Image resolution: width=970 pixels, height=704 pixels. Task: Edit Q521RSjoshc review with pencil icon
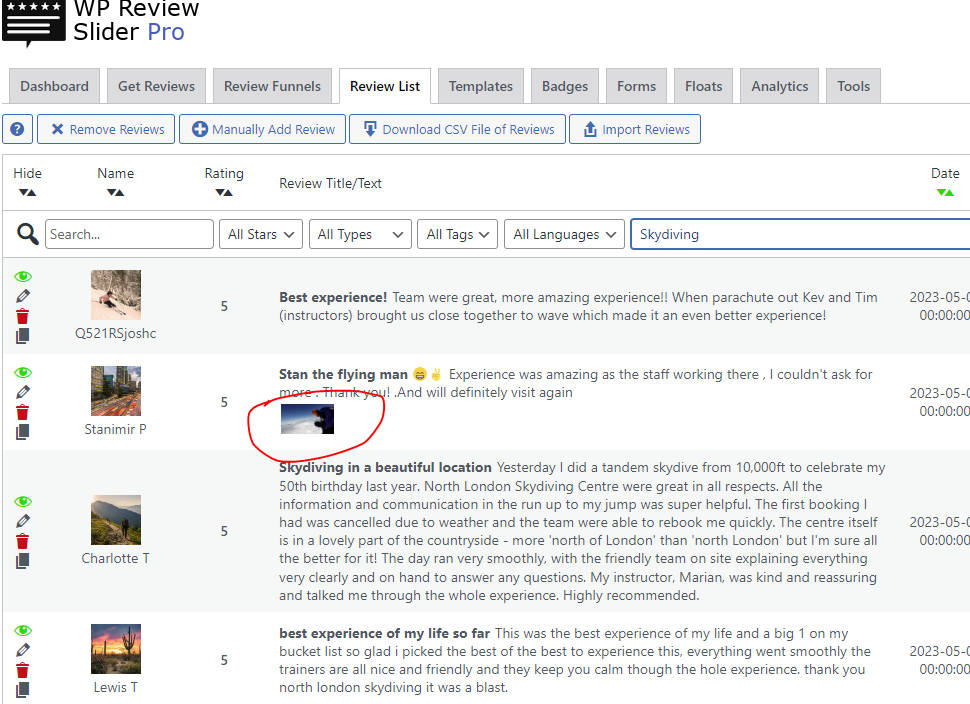(23, 296)
